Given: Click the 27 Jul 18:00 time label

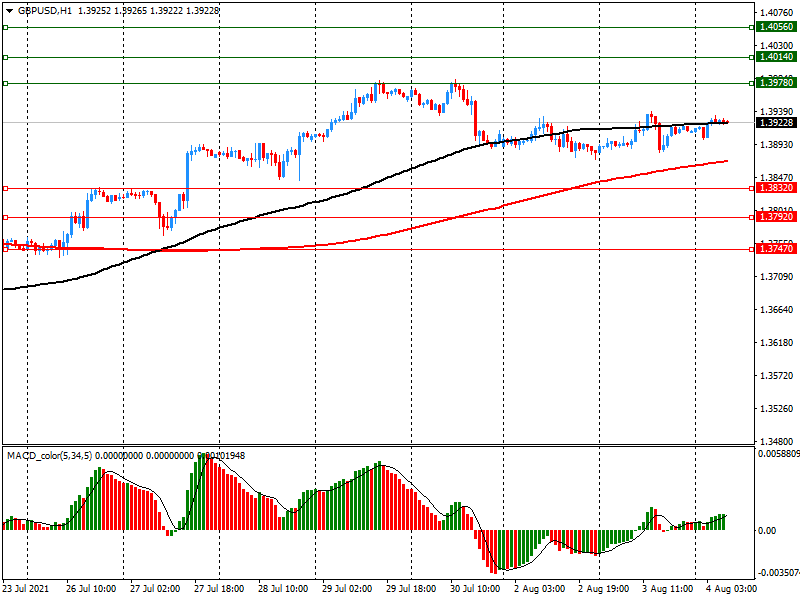Looking at the screenshot, I should 219,589.
